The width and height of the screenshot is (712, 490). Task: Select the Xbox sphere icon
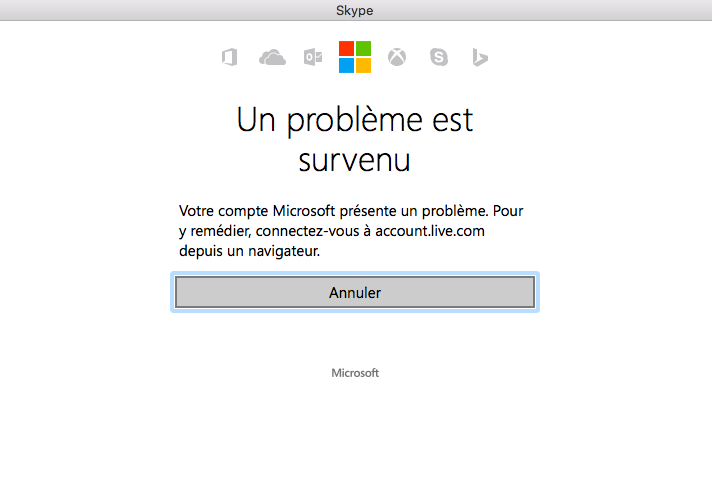tap(397, 57)
